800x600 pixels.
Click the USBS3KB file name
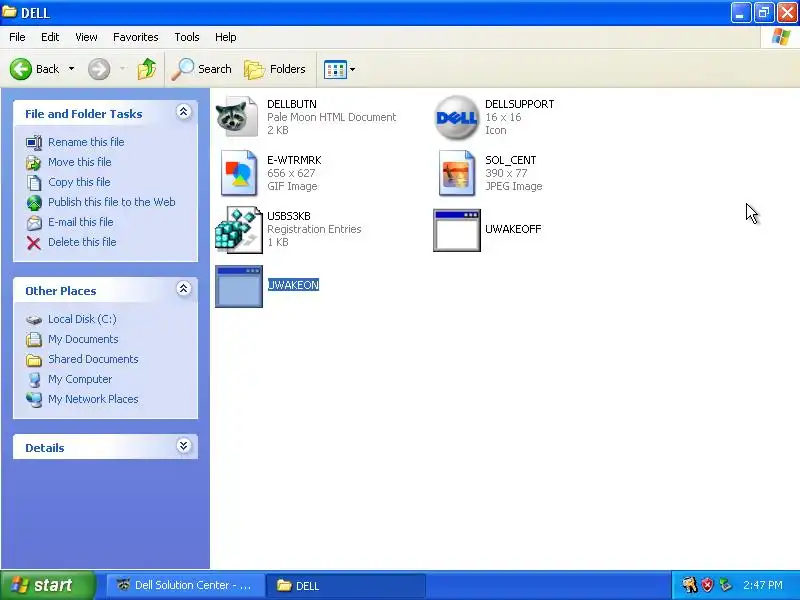[289, 216]
